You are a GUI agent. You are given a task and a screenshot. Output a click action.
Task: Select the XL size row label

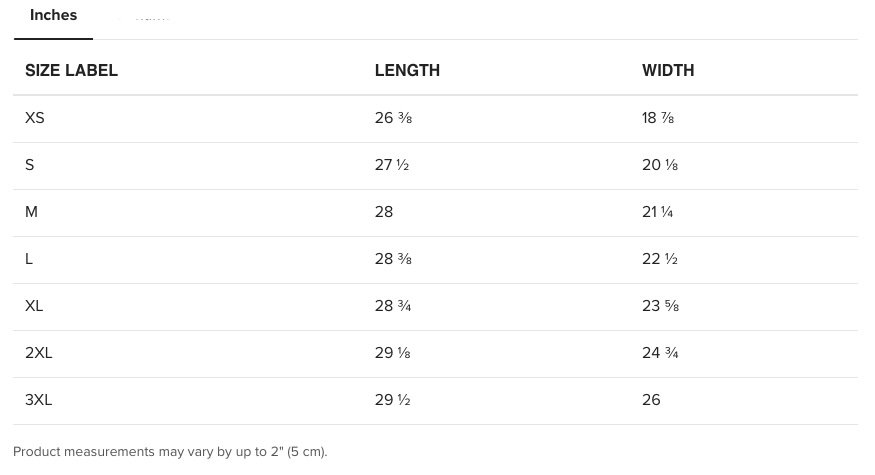coord(34,305)
